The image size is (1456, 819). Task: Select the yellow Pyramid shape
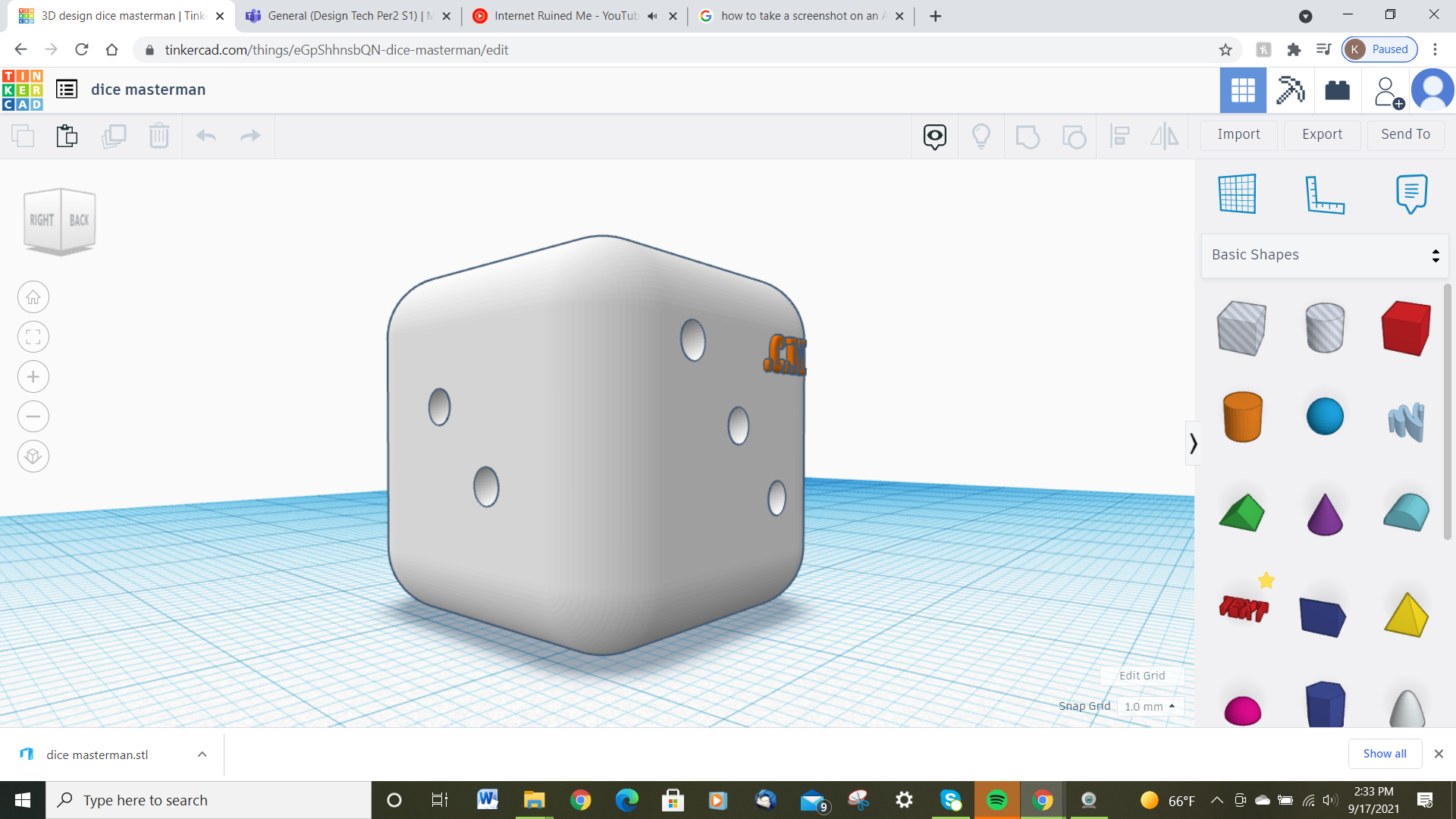[x=1406, y=614]
